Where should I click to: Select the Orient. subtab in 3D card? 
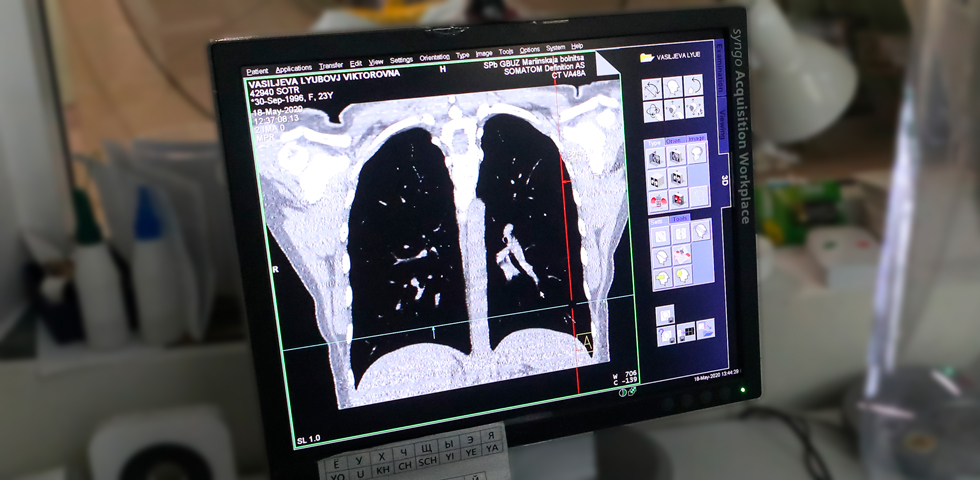[675, 141]
